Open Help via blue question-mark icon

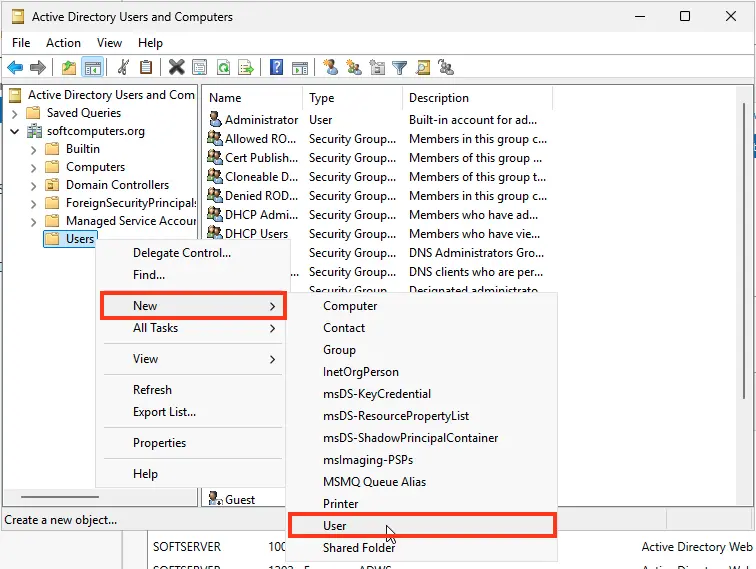275,68
